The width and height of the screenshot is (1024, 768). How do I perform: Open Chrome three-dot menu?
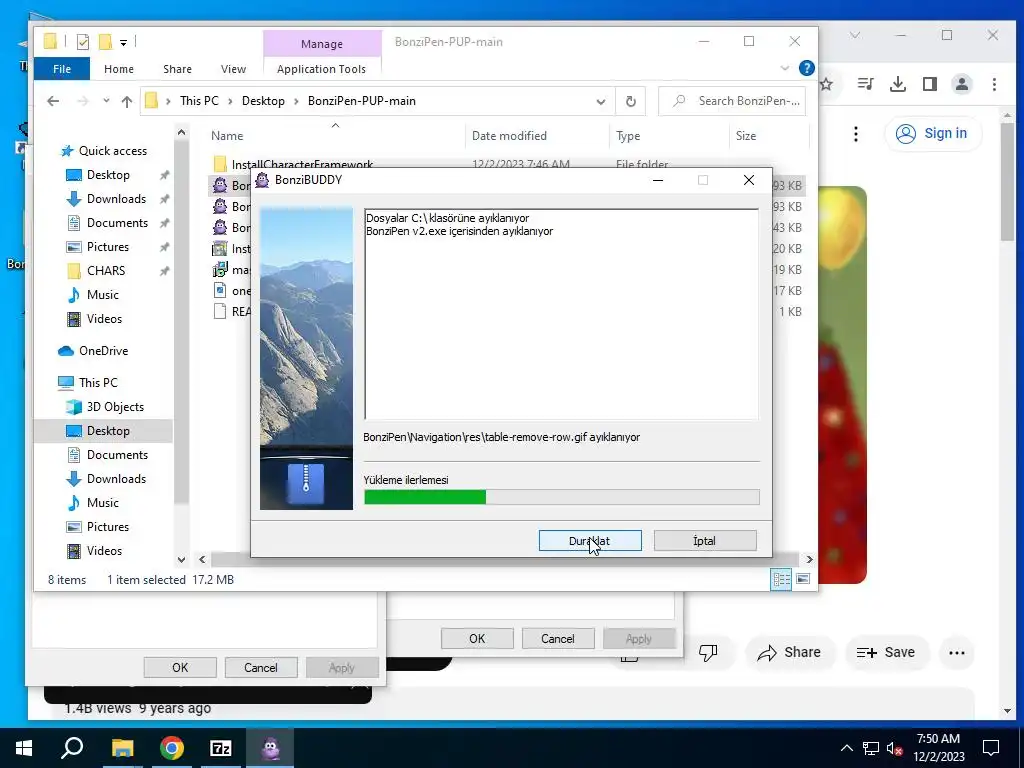click(994, 84)
